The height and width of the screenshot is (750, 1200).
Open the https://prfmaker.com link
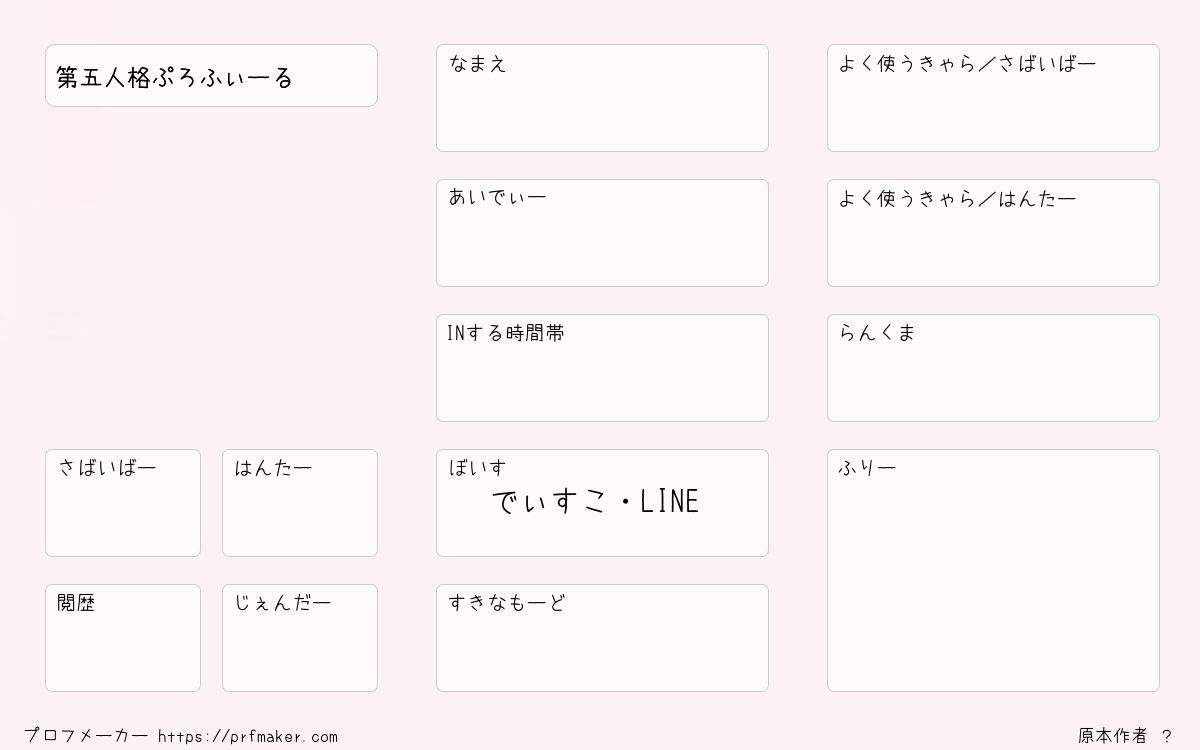click(x=248, y=737)
